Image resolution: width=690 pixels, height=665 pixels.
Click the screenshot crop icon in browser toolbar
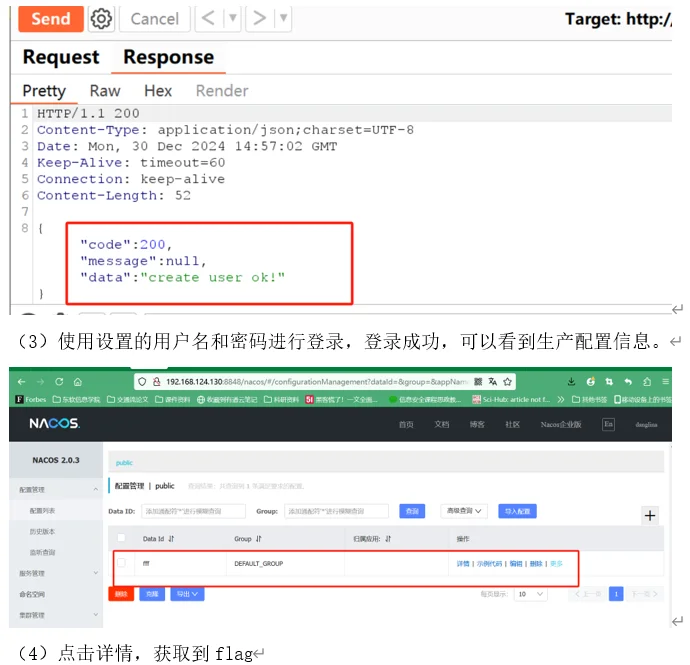(x=609, y=382)
